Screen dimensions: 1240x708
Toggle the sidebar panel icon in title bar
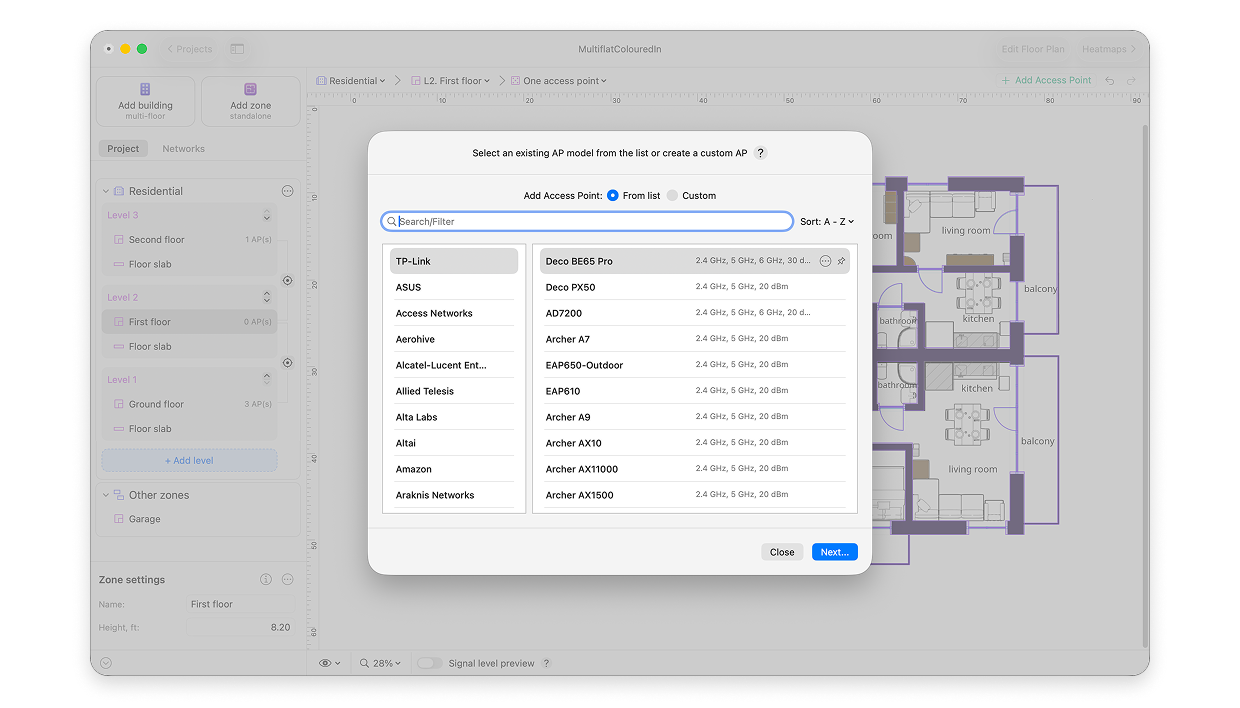(x=237, y=49)
